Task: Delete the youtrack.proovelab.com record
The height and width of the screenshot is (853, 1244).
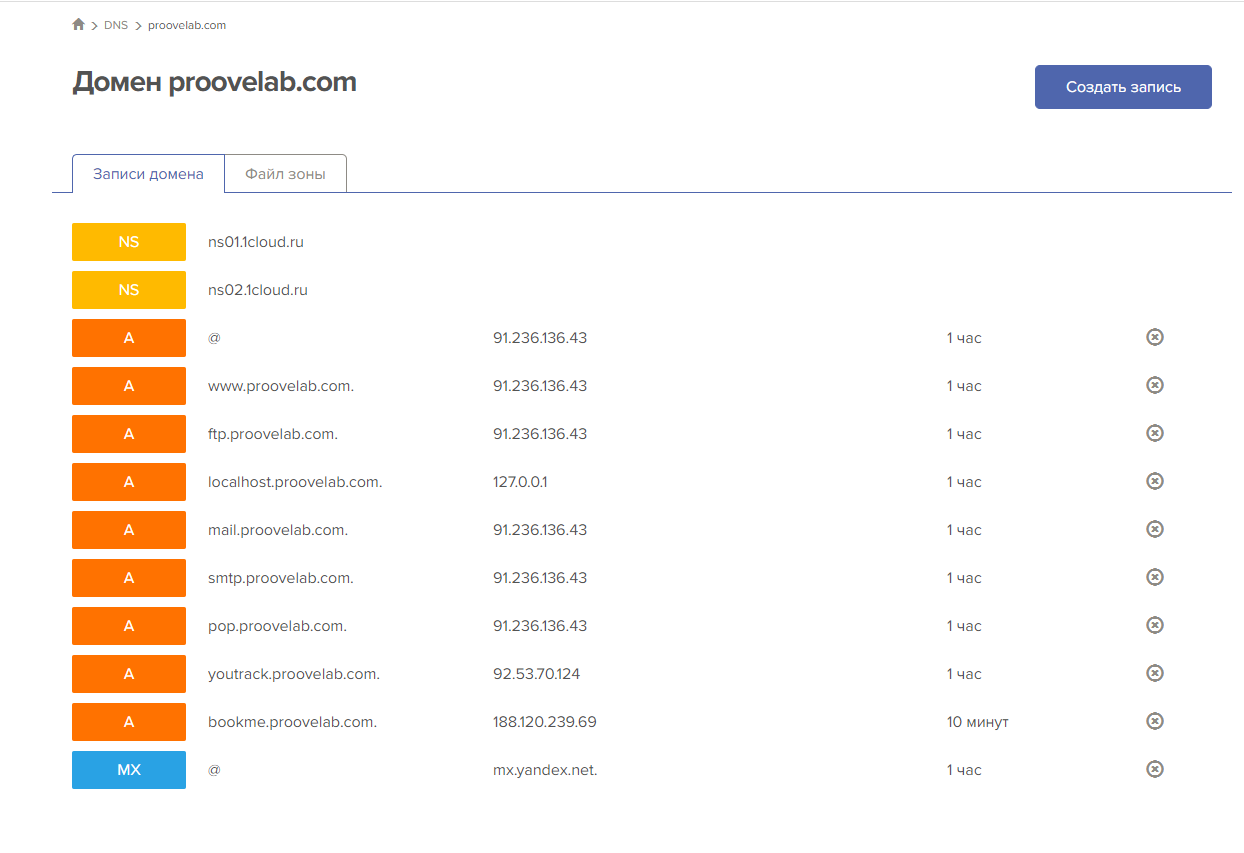Action: [x=1154, y=673]
